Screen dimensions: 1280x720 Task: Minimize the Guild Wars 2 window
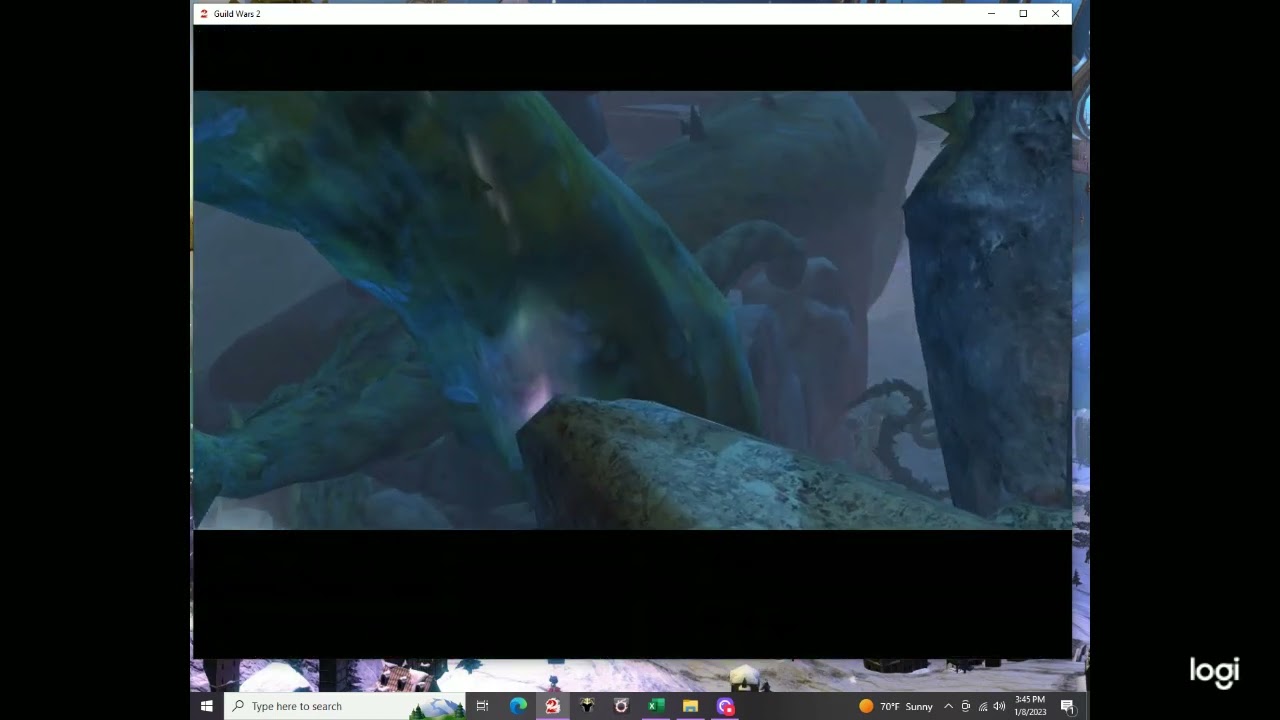click(991, 14)
